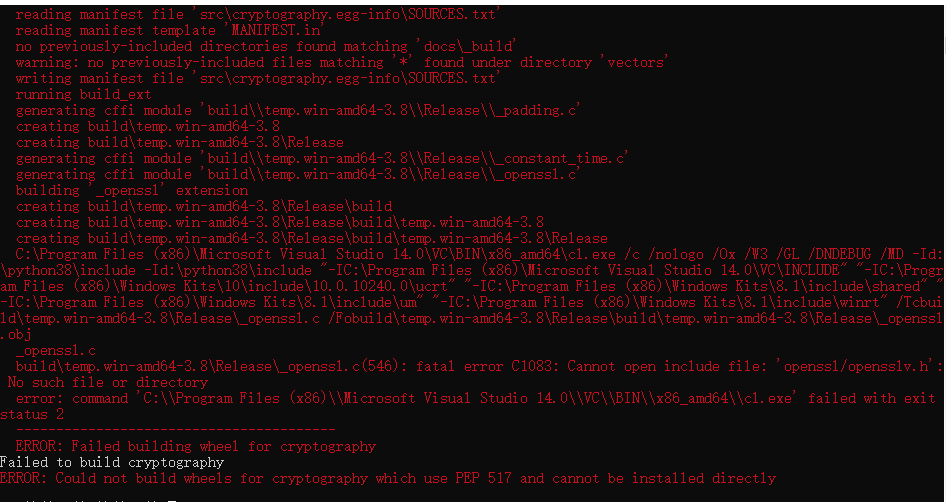Click the 'ERROR: Could not build wheels' line
Image resolution: width=946 pixels, height=502 pixels.
387,478
